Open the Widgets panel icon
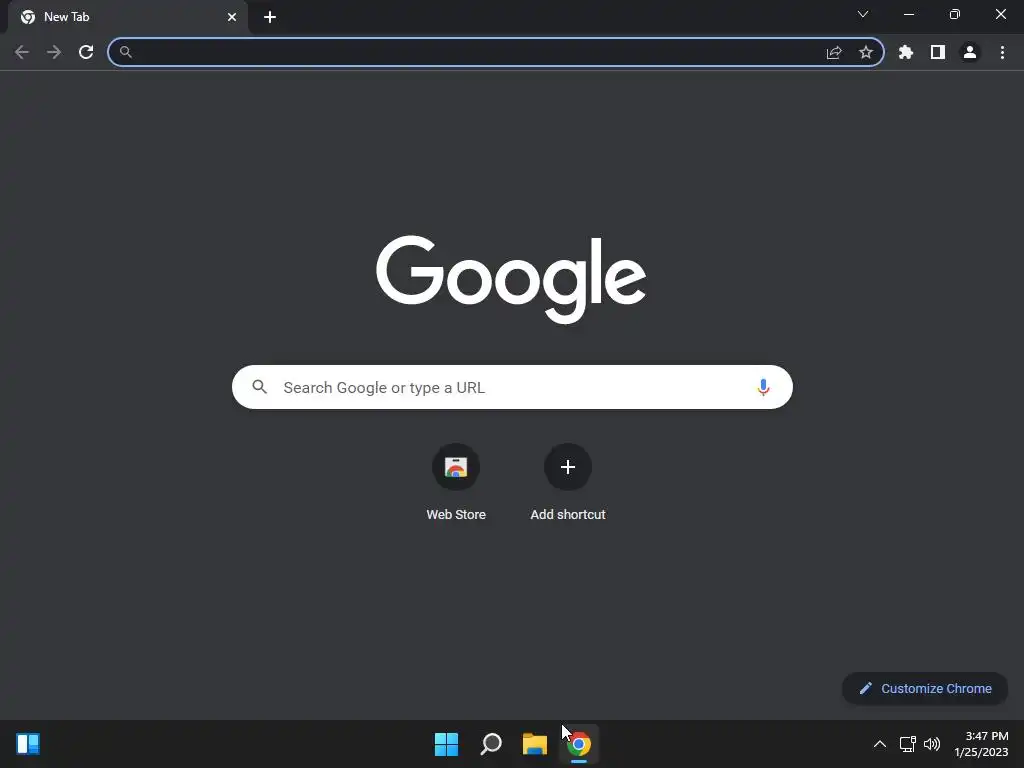The width and height of the screenshot is (1024, 768). pyautogui.click(x=28, y=744)
